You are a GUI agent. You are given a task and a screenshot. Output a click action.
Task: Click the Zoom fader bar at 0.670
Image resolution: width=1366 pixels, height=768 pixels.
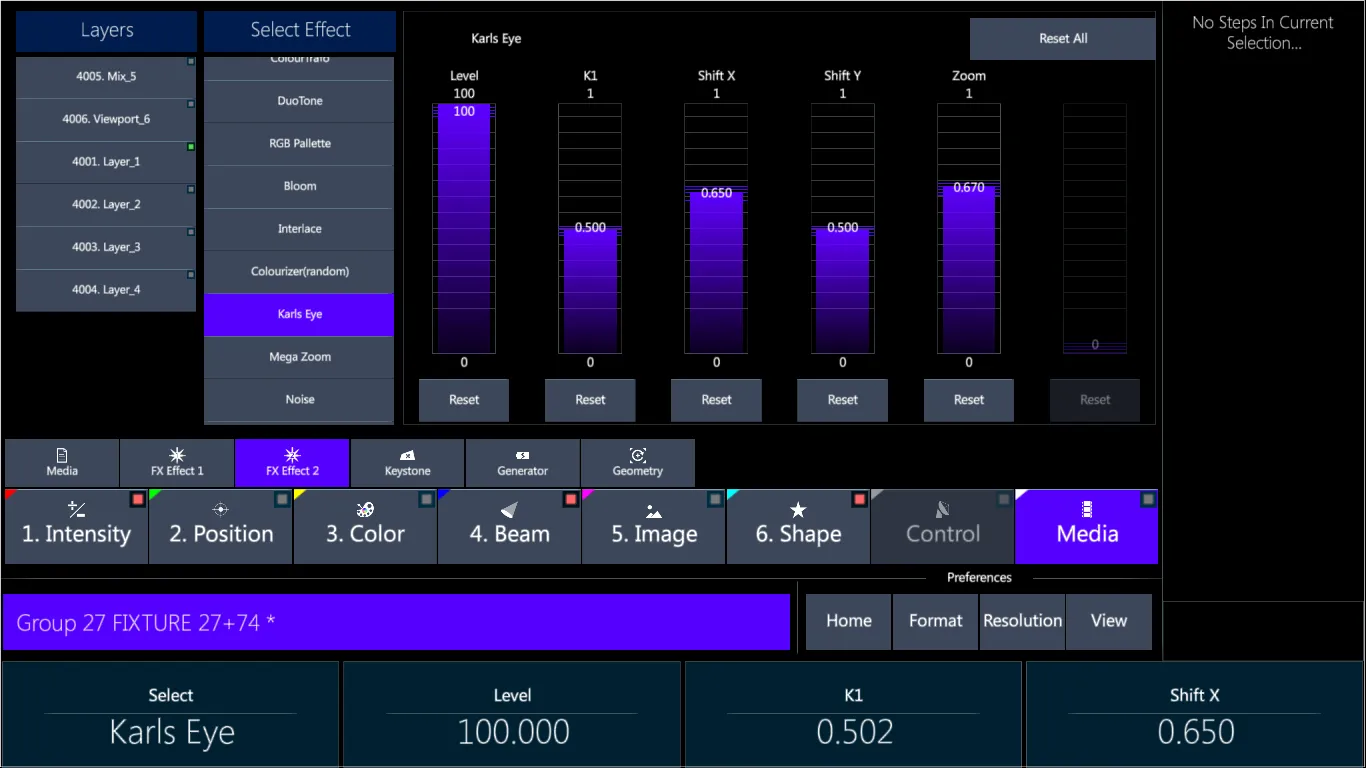969,268
